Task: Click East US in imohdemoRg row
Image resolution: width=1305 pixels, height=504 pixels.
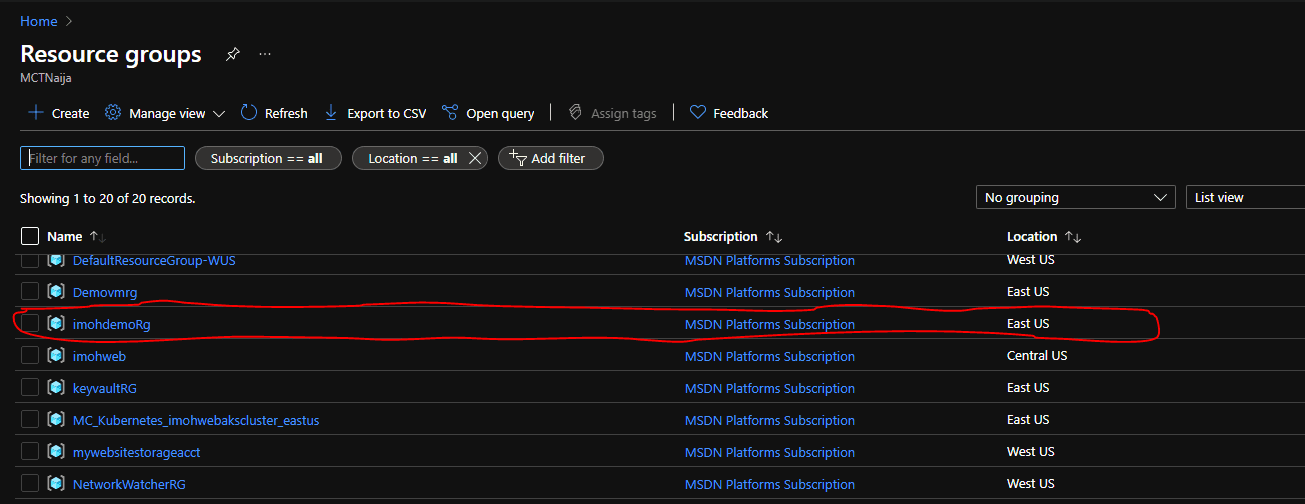Action: pyautogui.click(x=1028, y=323)
